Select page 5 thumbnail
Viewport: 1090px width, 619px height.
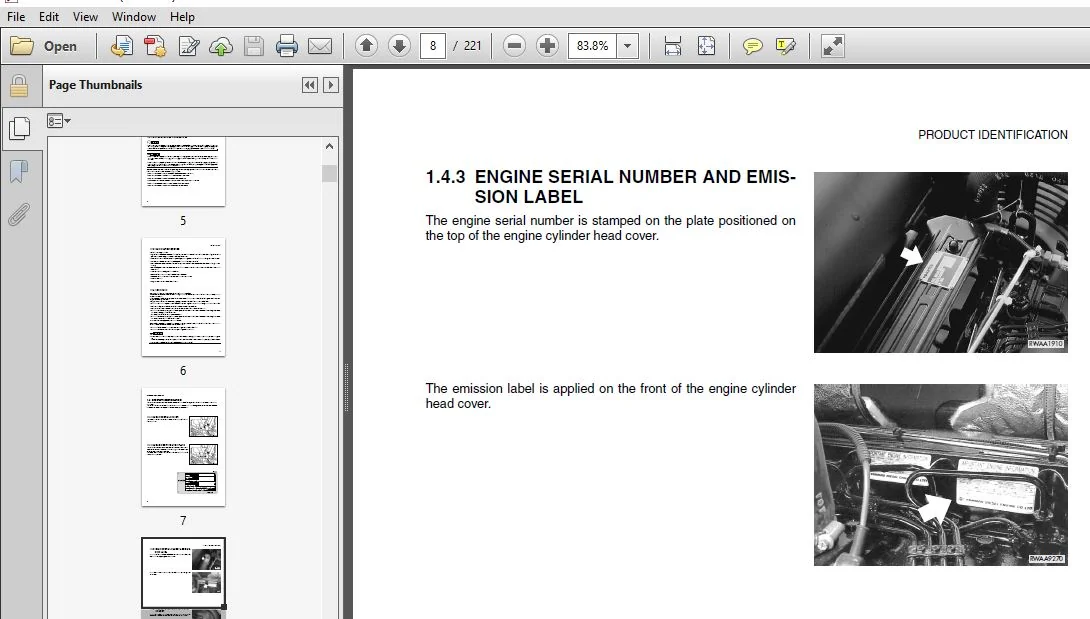coord(184,171)
